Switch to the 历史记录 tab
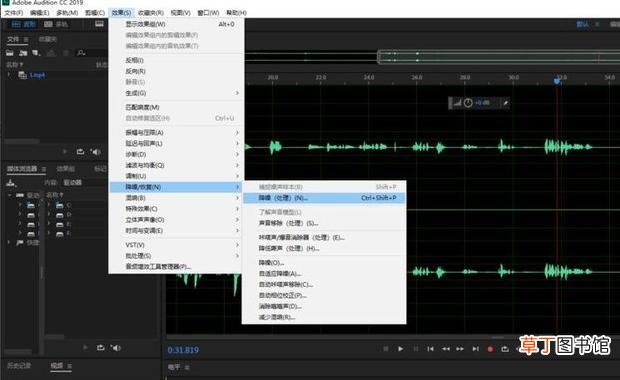The height and width of the screenshot is (380, 620). click(x=19, y=366)
